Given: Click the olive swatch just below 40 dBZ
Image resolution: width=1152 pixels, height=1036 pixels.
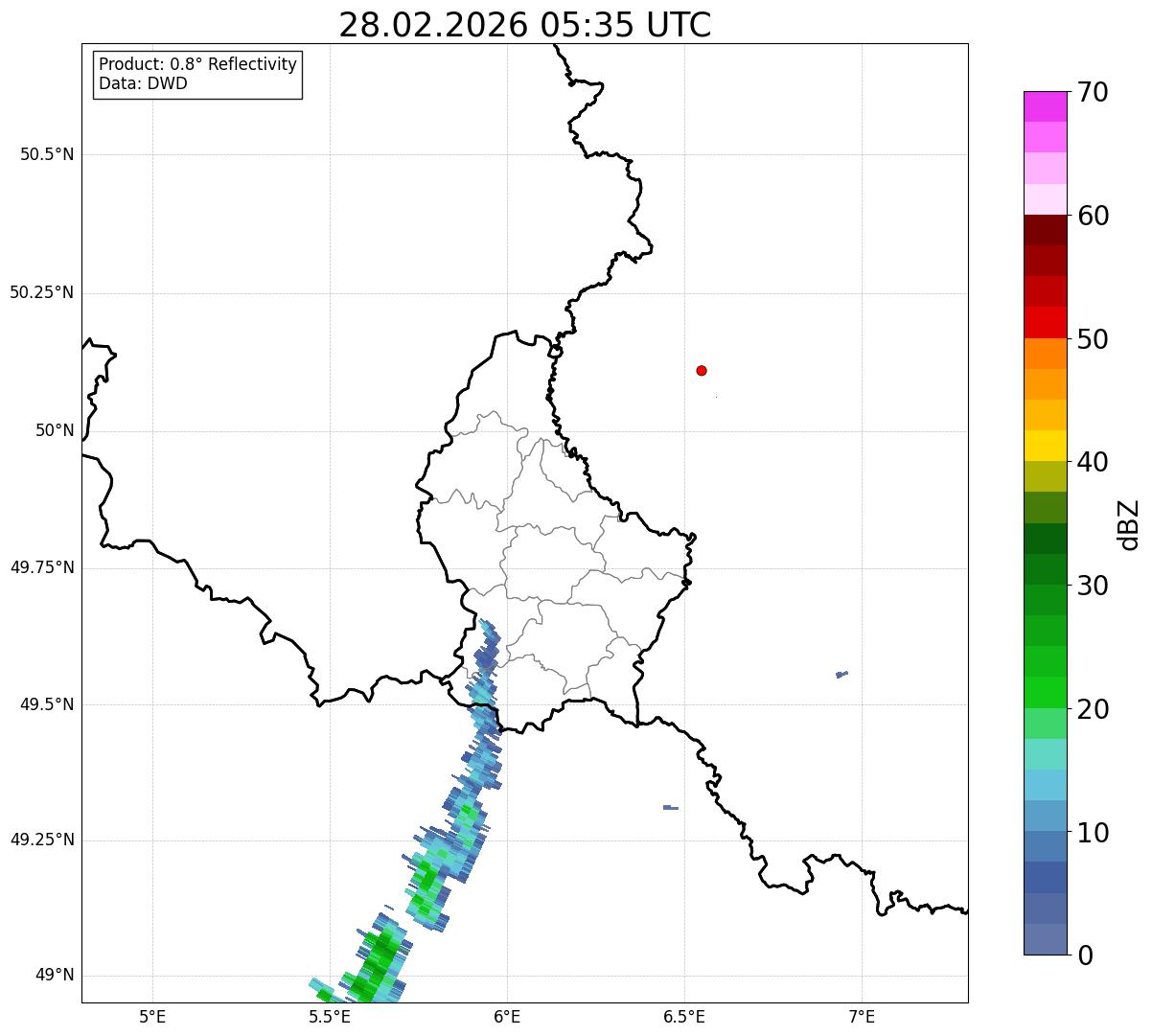Looking at the screenshot, I should (1045, 476).
